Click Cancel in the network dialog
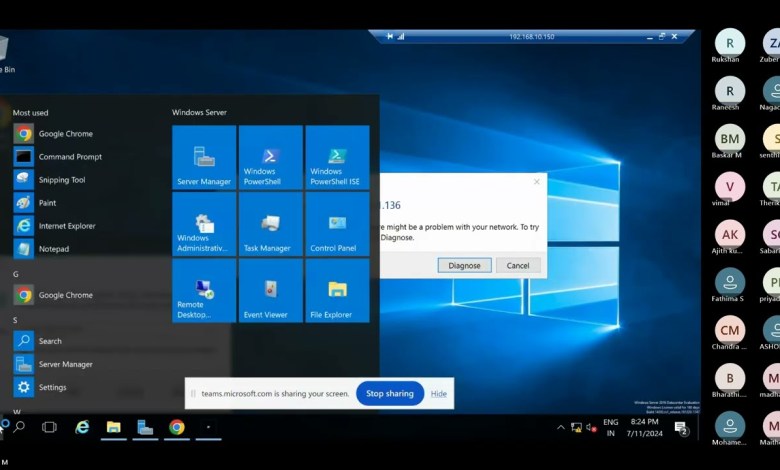The width and height of the screenshot is (780, 470). (x=518, y=265)
